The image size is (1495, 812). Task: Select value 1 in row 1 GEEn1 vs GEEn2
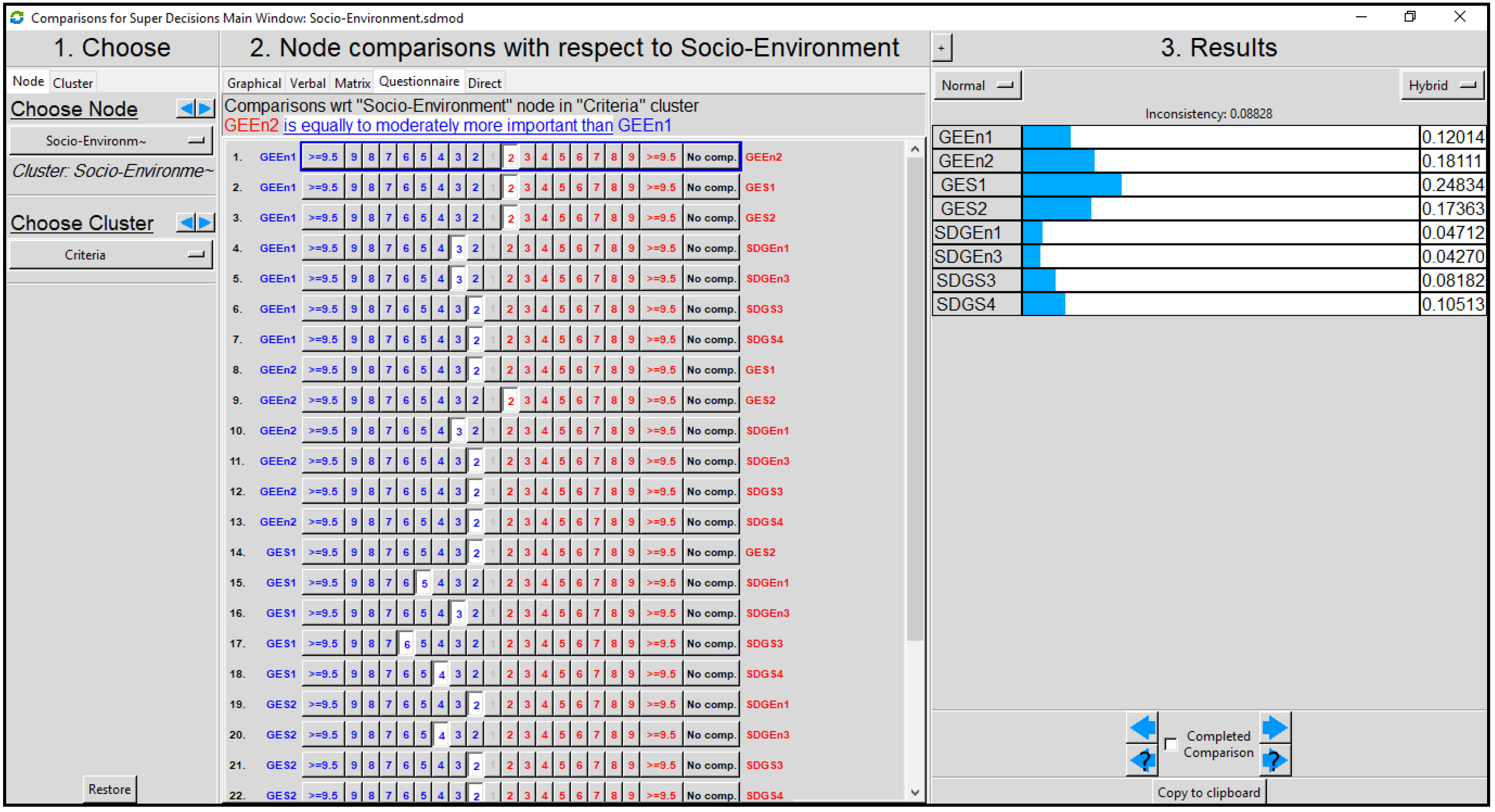pos(492,157)
